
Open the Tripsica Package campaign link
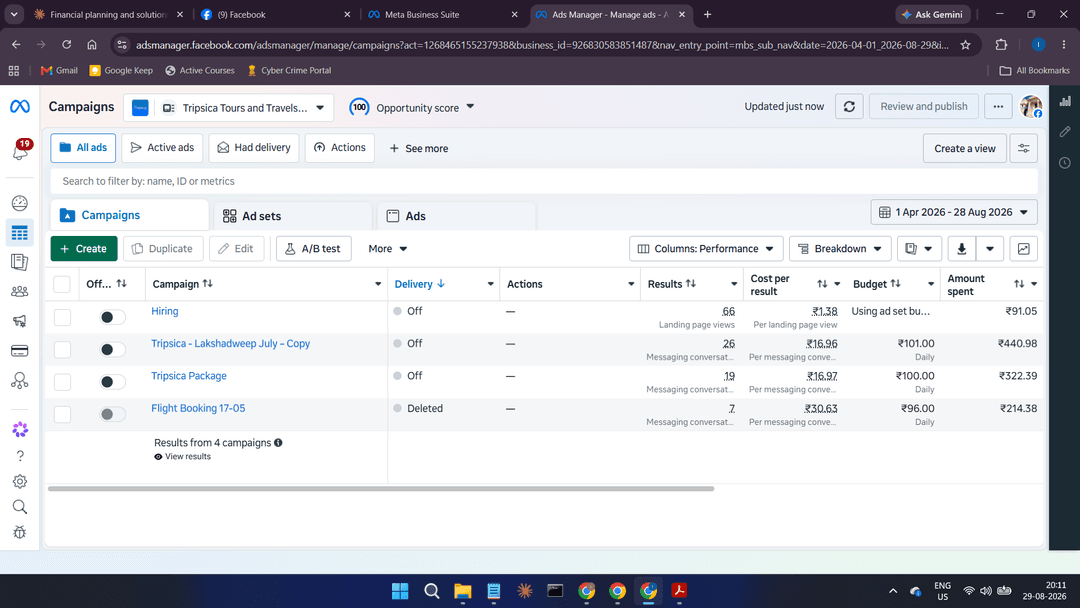pyautogui.click(x=189, y=376)
